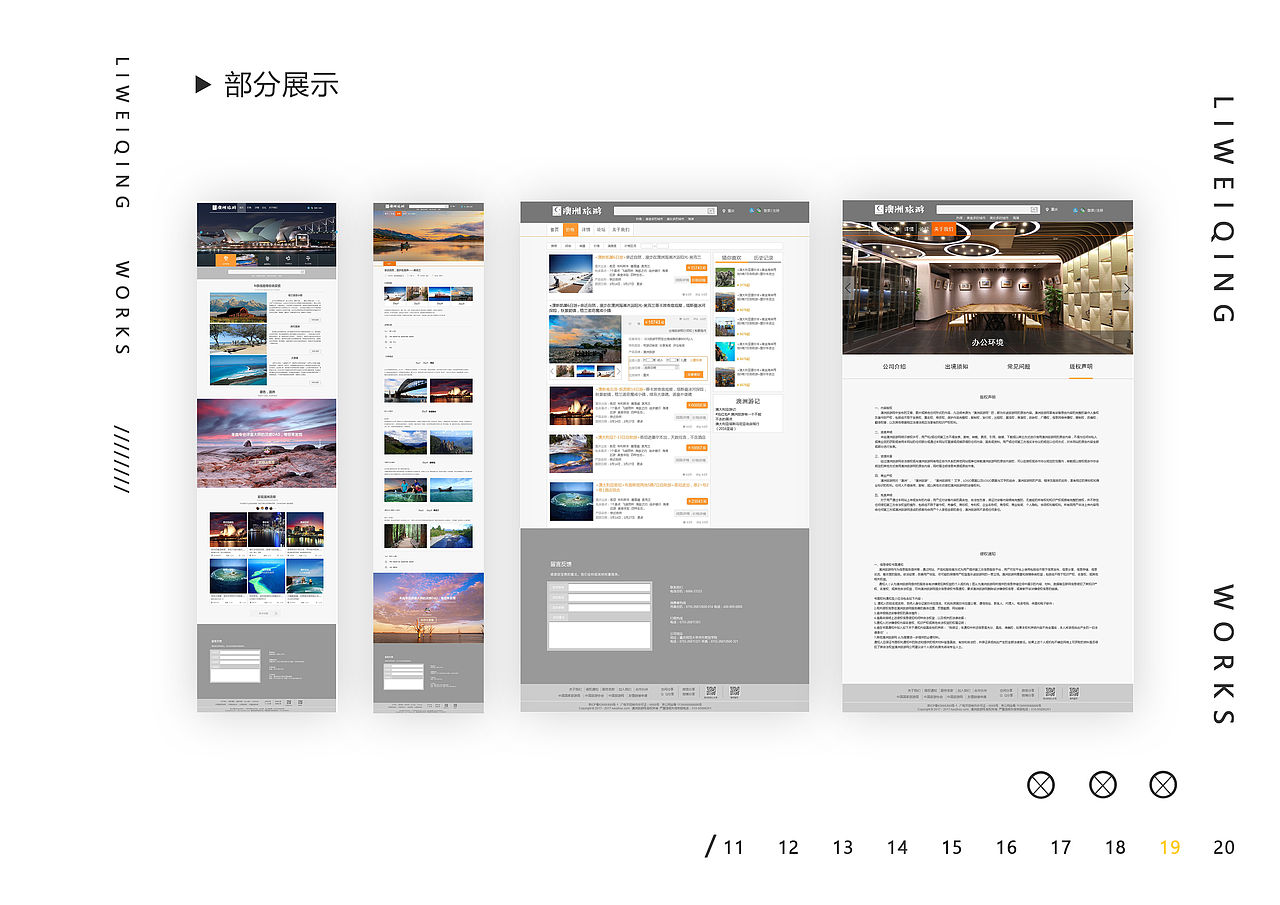Select page number 11 in the pagination row

(733, 847)
